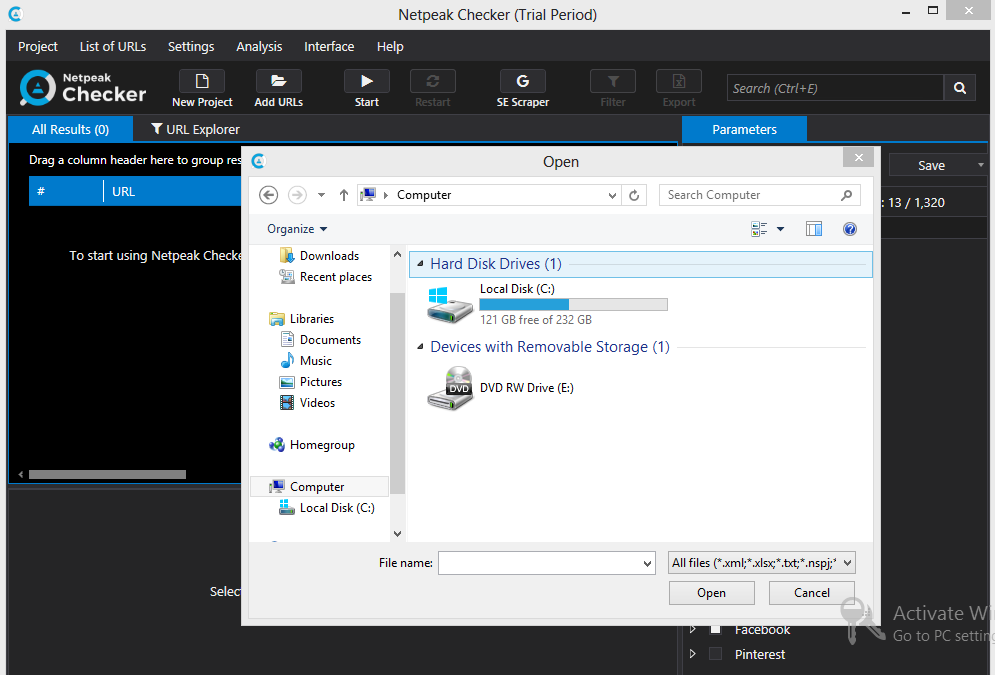Click the Search Computer magnifier icon
This screenshot has width=995, height=675.
(x=847, y=195)
